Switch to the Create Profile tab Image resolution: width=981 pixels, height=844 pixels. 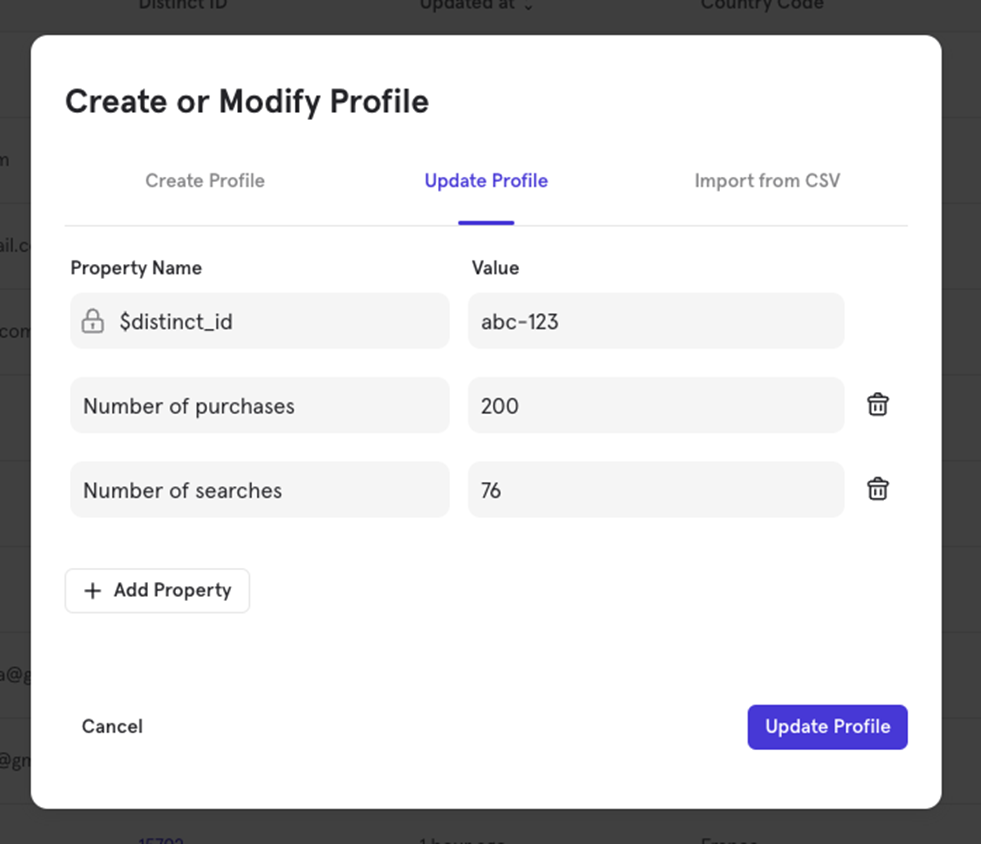tap(205, 181)
